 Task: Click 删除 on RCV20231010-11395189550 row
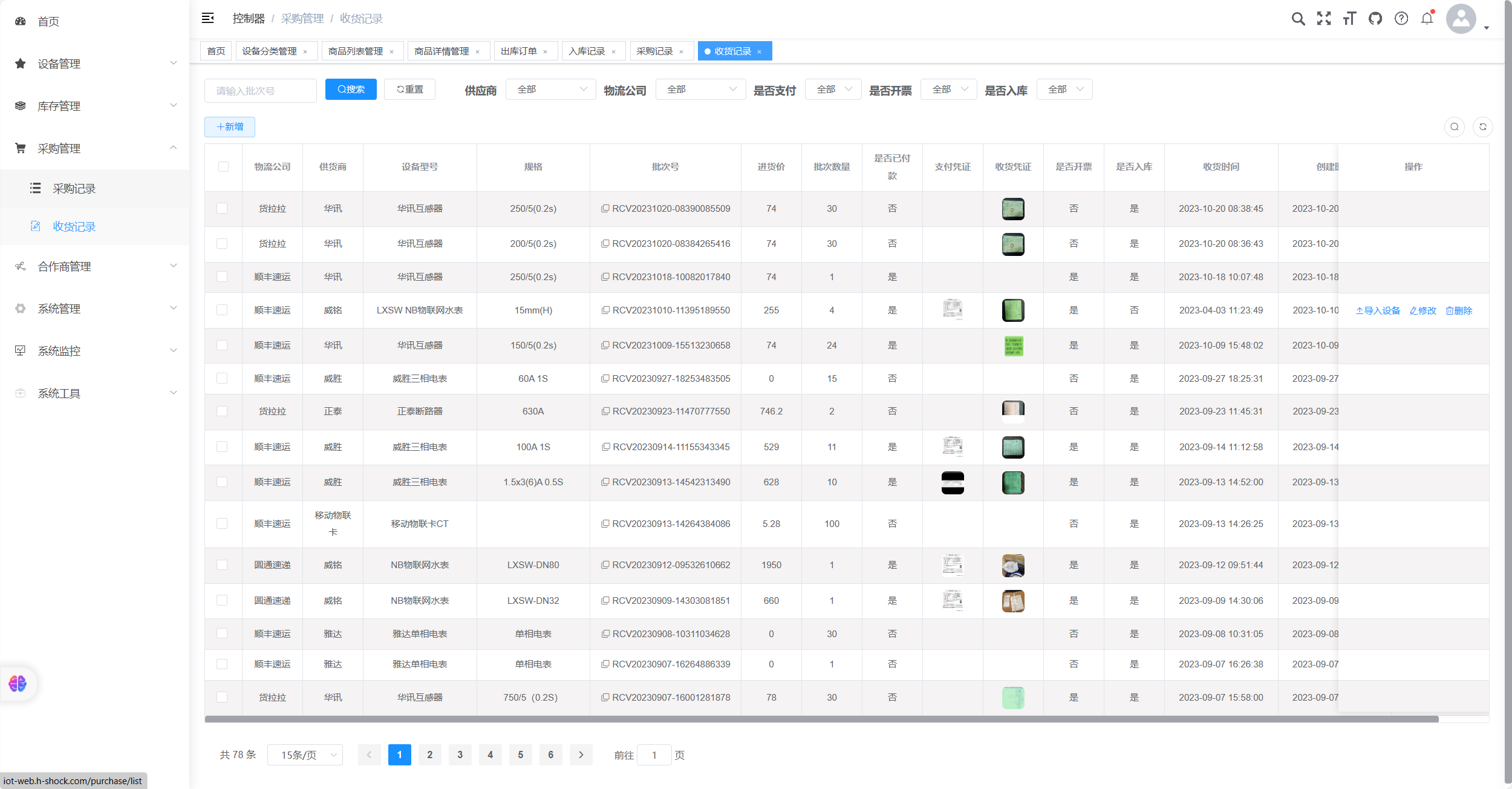click(1459, 310)
